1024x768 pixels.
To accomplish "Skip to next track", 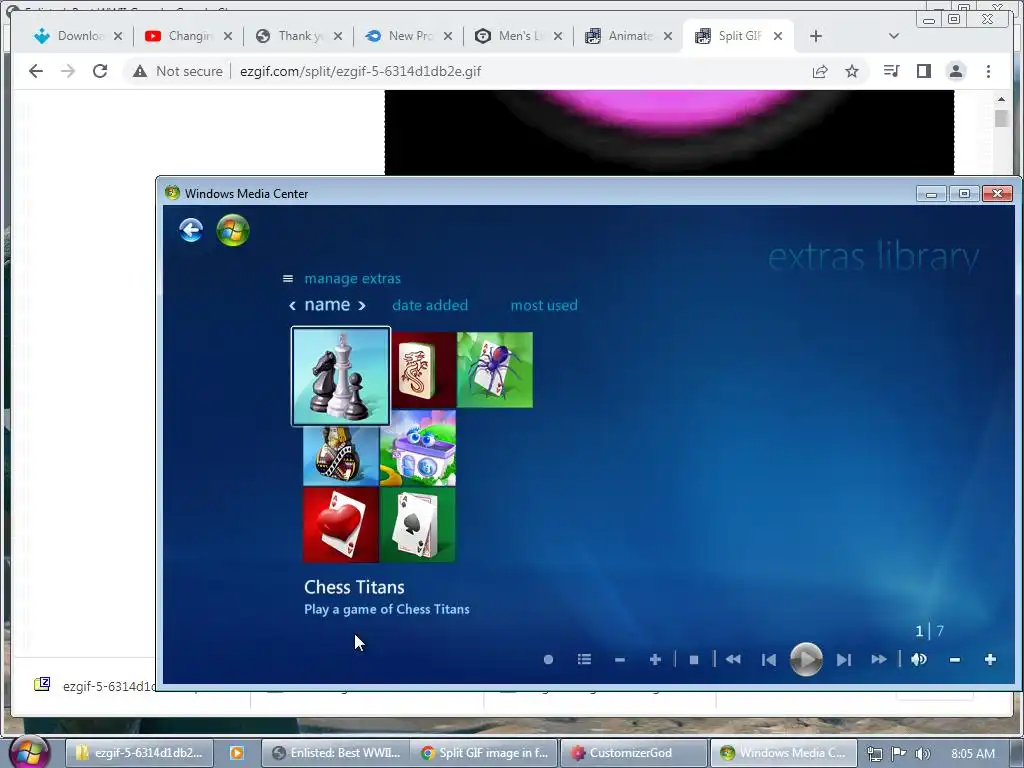I will pyautogui.click(x=844, y=660).
